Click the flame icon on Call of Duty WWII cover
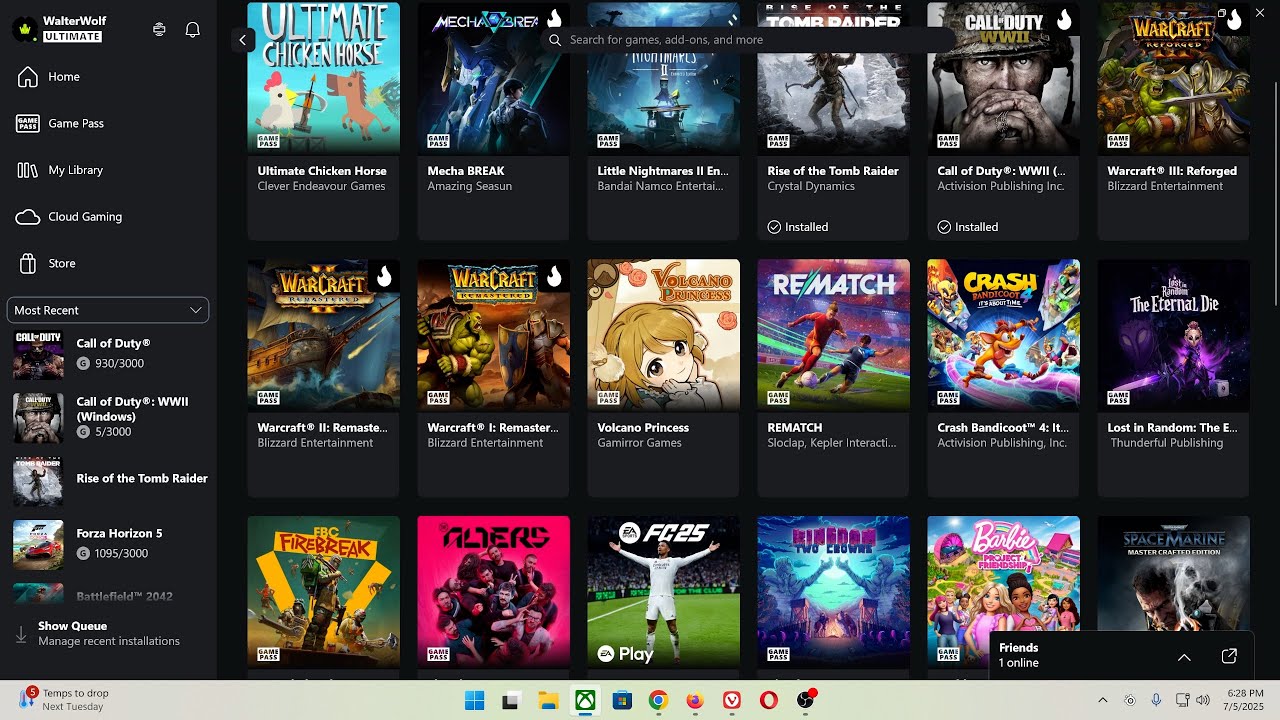 click(1064, 18)
